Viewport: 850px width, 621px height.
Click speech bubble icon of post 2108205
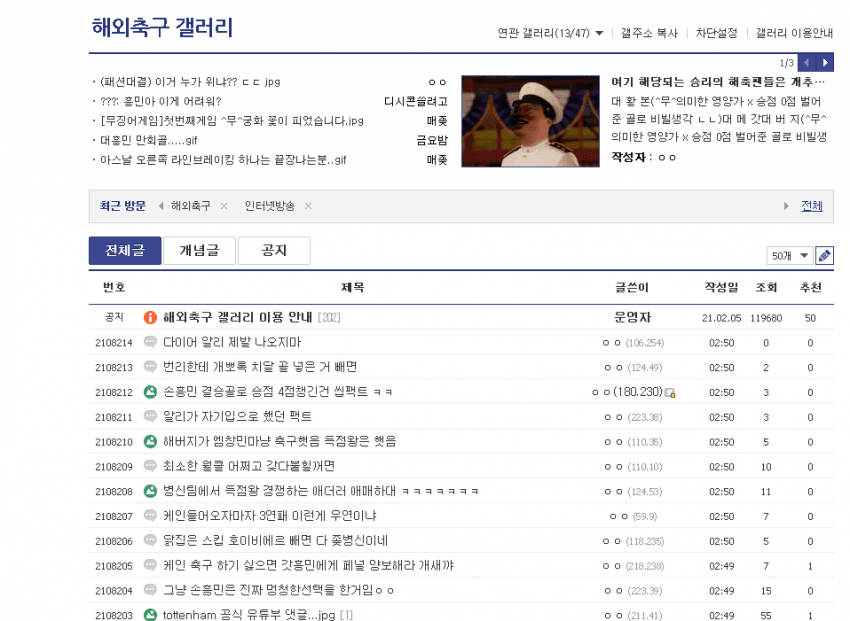click(150, 566)
